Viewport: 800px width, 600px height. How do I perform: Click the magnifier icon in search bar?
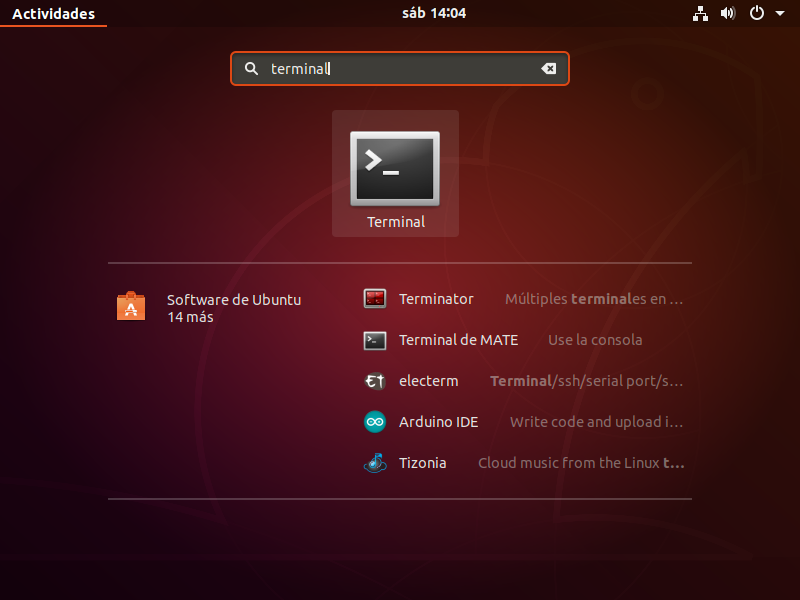(251, 68)
